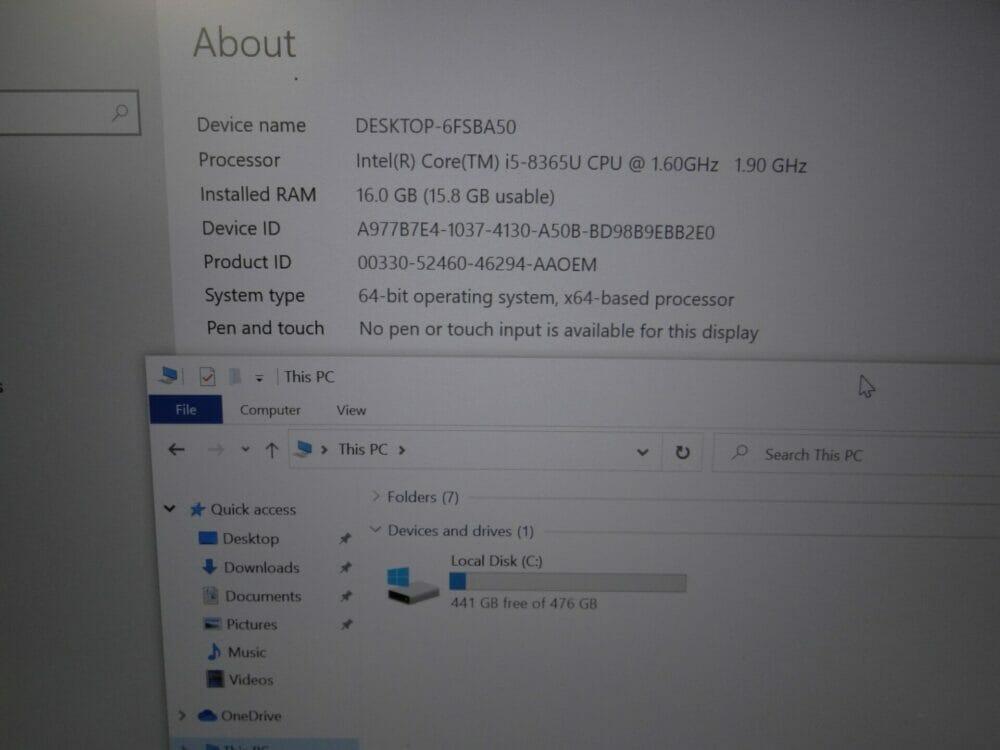
Task: Click the About page heading
Action: click(x=245, y=43)
